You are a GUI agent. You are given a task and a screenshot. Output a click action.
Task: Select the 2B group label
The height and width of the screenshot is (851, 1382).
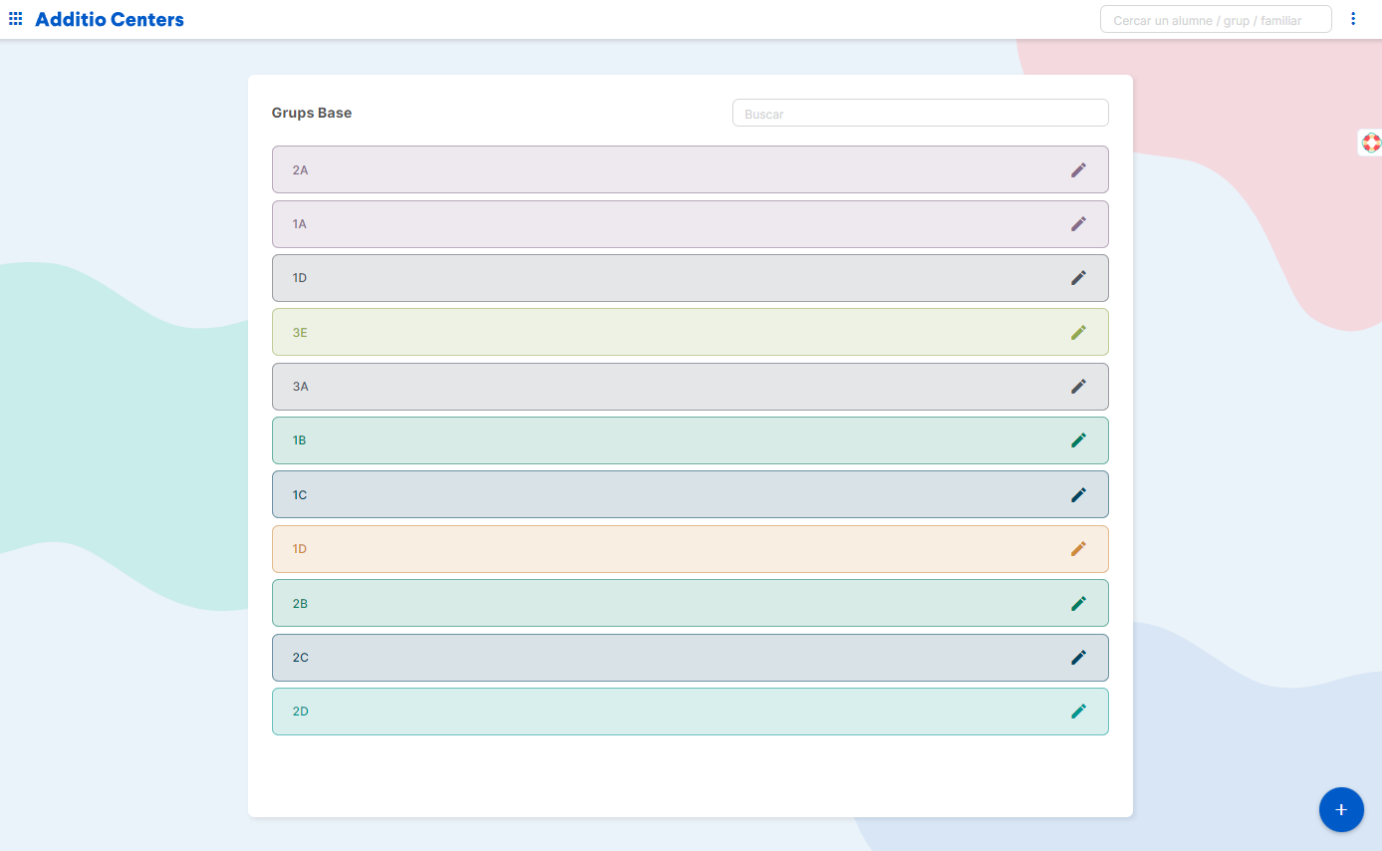pos(300,604)
